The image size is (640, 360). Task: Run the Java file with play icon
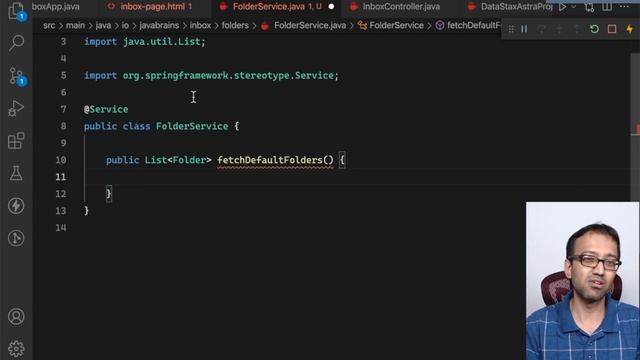562,7
